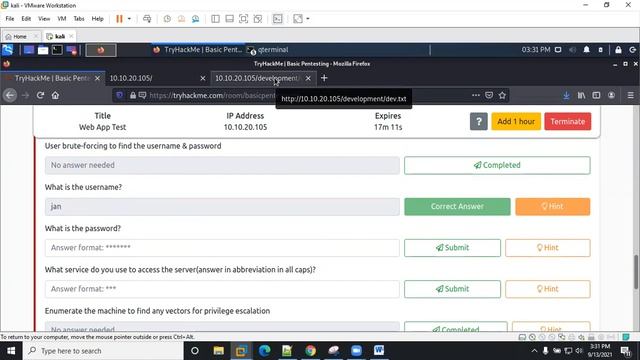Switch to the 10.10.20.105/ browser tab

153,78
